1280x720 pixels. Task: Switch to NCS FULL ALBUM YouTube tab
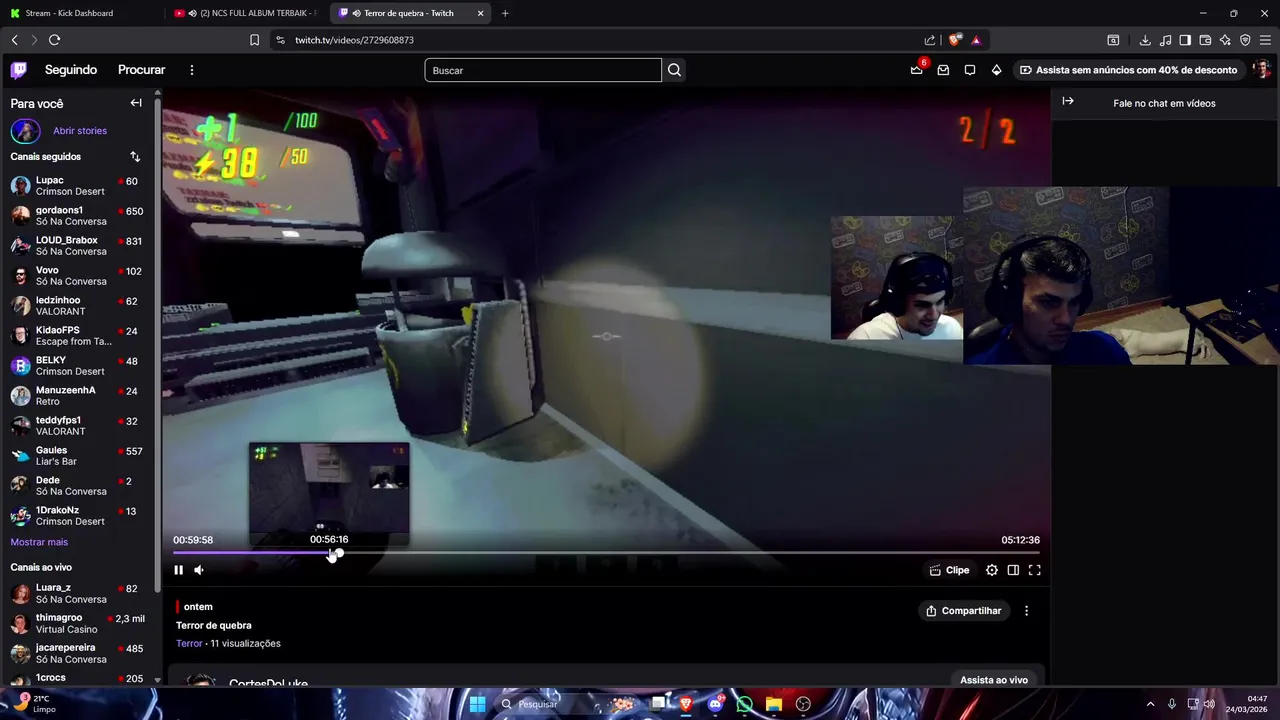pyautogui.click(x=245, y=13)
